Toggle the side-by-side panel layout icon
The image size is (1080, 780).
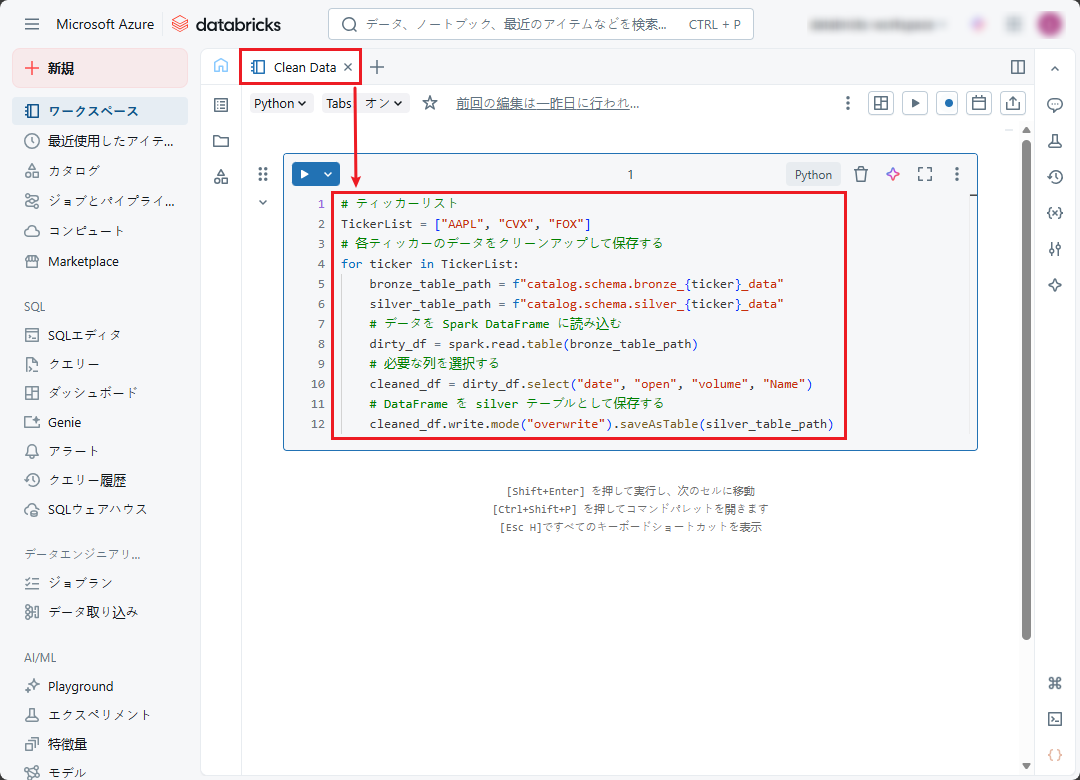pos(1018,67)
